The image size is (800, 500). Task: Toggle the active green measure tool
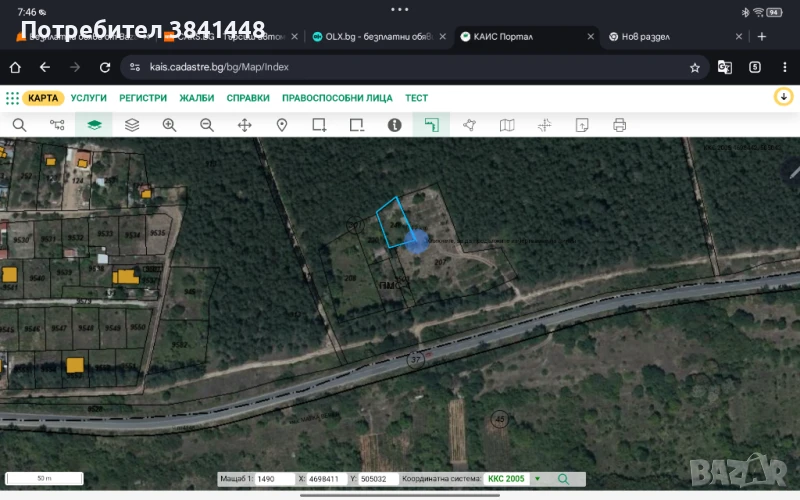(x=431, y=125)
